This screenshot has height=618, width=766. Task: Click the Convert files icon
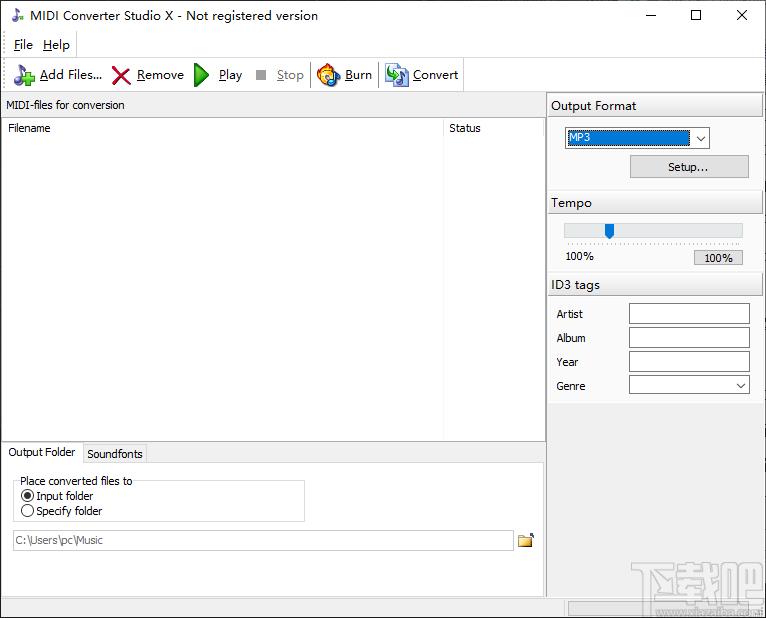397,75
